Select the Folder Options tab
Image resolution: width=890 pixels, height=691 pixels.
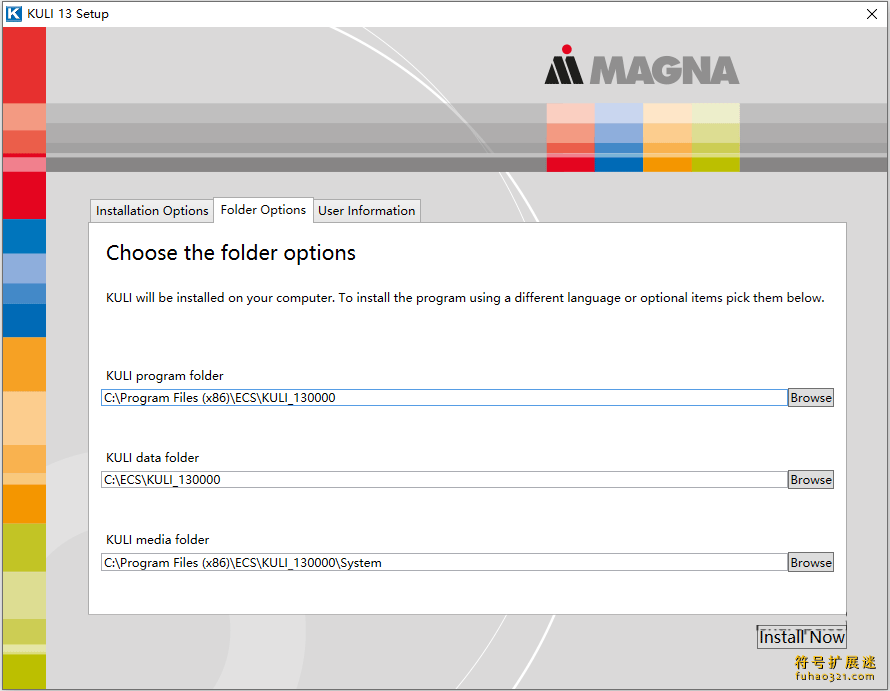[263, 210]
